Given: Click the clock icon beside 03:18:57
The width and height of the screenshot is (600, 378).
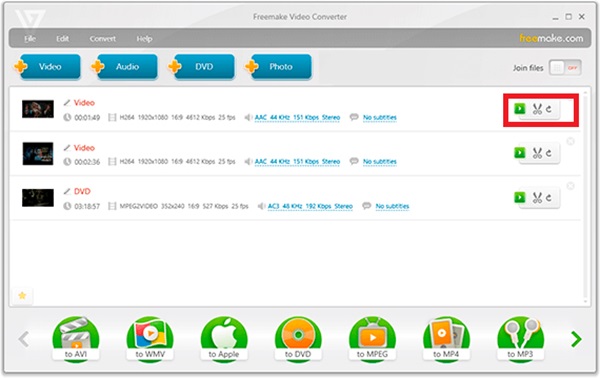Looking at the screenshot, I should 67,206.
